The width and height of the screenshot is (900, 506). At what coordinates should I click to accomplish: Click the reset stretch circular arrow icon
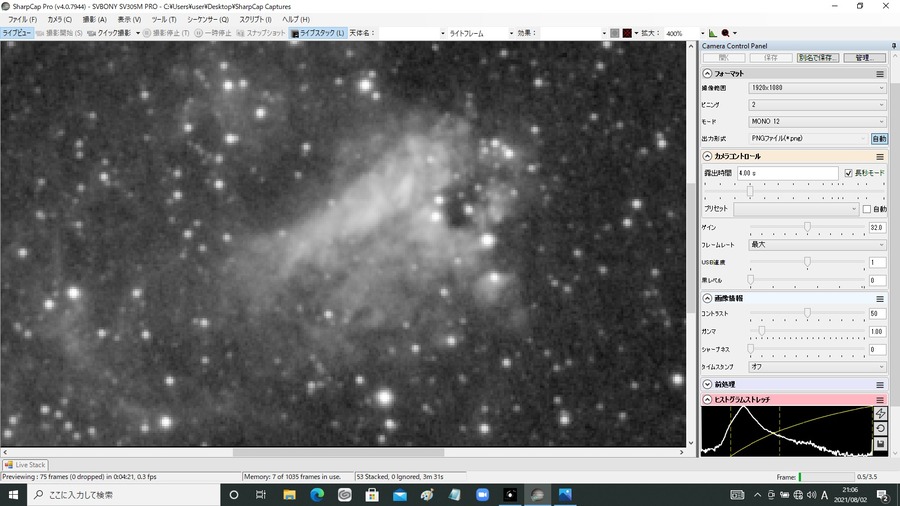[880, 429]
